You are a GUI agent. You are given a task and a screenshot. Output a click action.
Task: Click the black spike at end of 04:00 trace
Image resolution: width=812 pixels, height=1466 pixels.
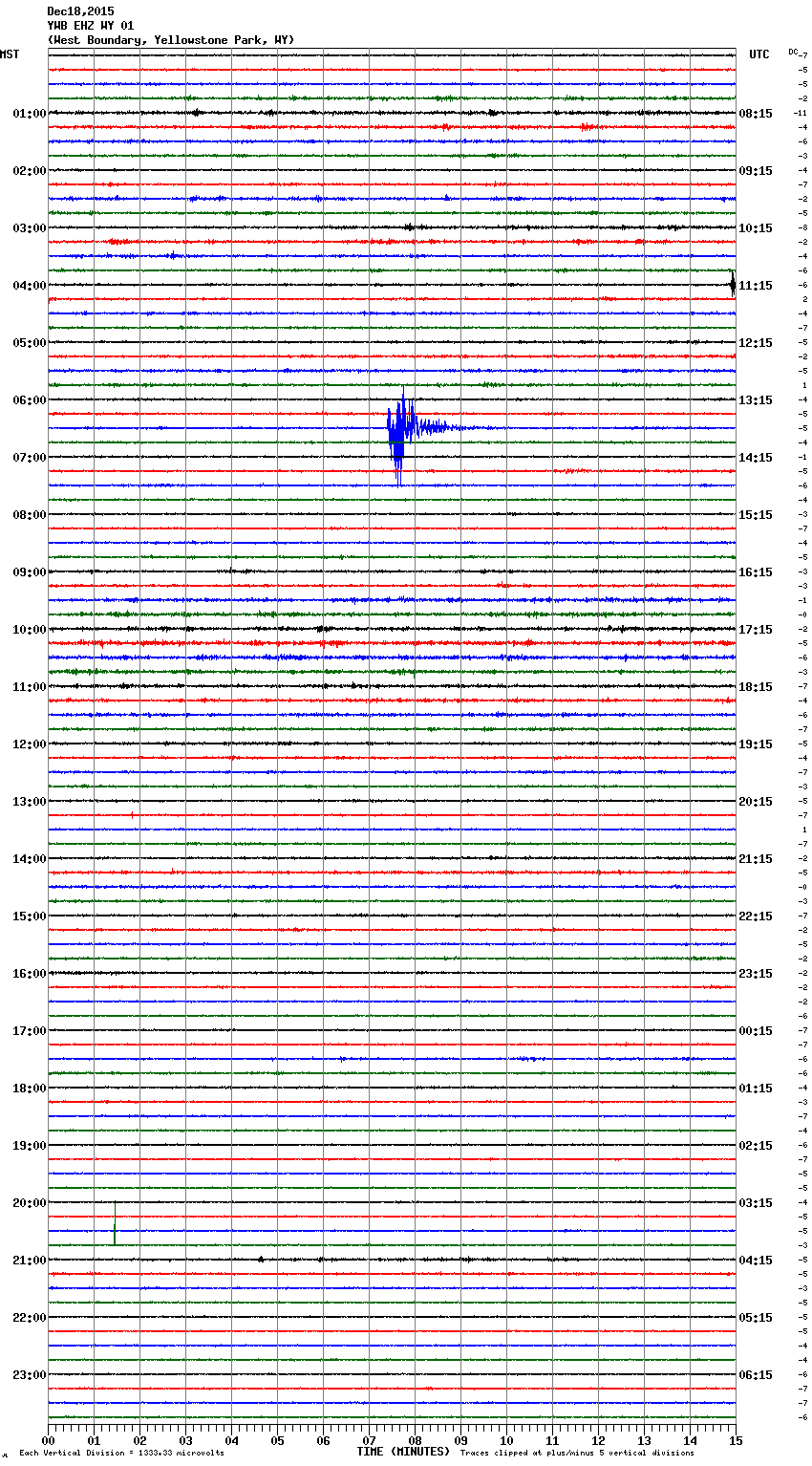(733, 284)
